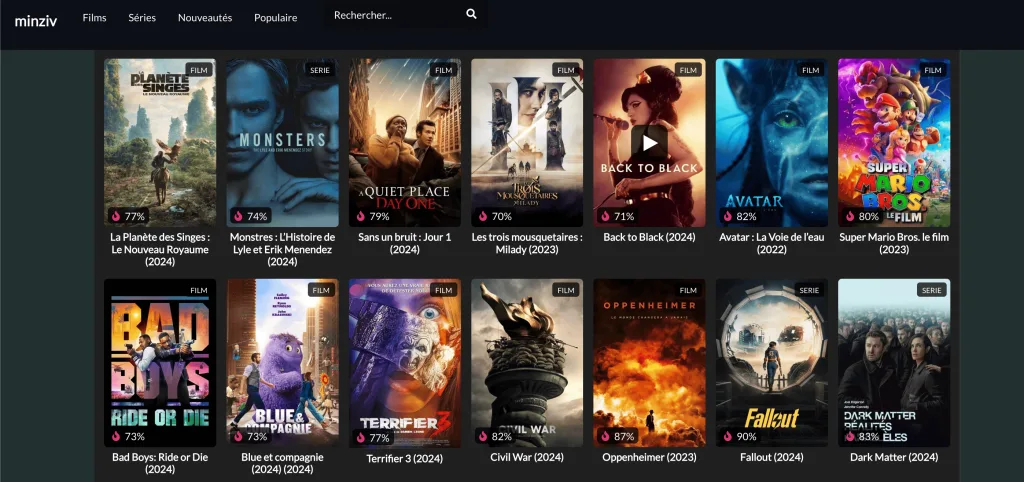Click title link Dark Matter (2024)
This screenshot has height=482, width=1024.
click(x=894, y=457)
